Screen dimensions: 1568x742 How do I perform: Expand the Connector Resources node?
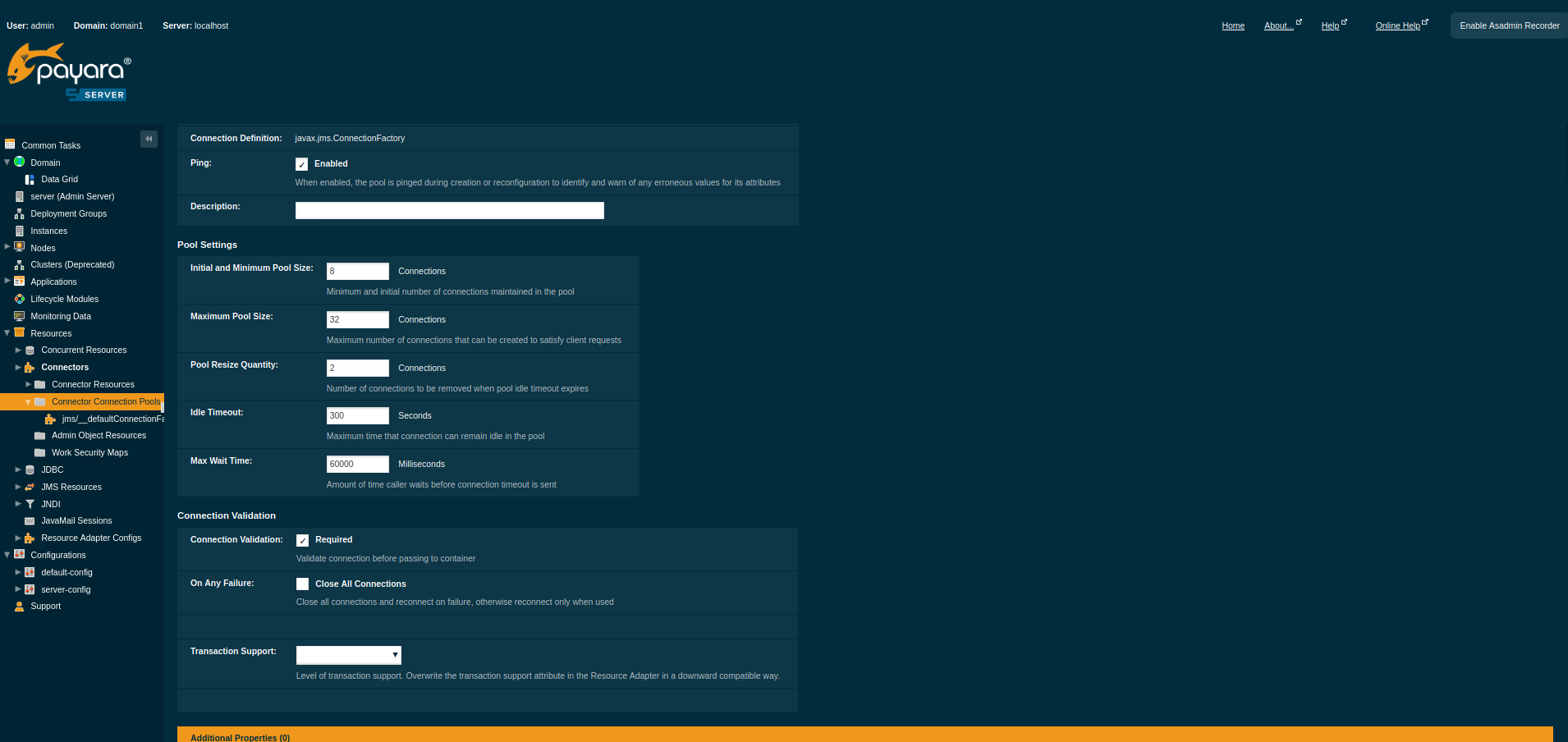[x=29, y=384]
